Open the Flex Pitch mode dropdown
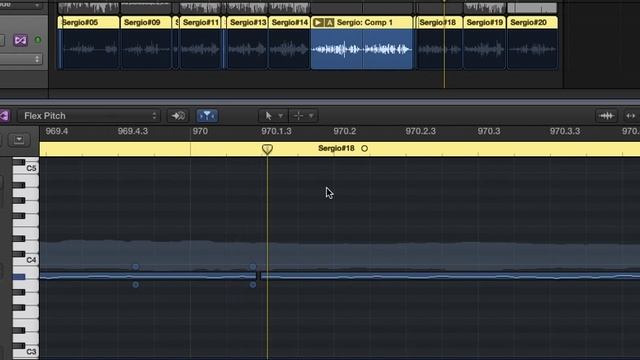This screenshot has height=360, width=640. pyautogui.click(x=89, y=116)
